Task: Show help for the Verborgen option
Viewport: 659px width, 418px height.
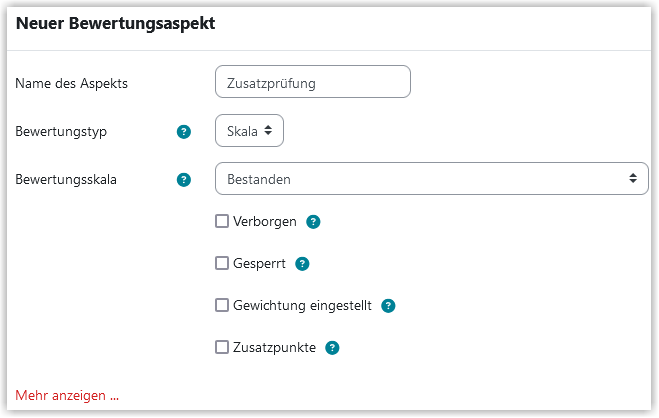Action: (313, 221)
